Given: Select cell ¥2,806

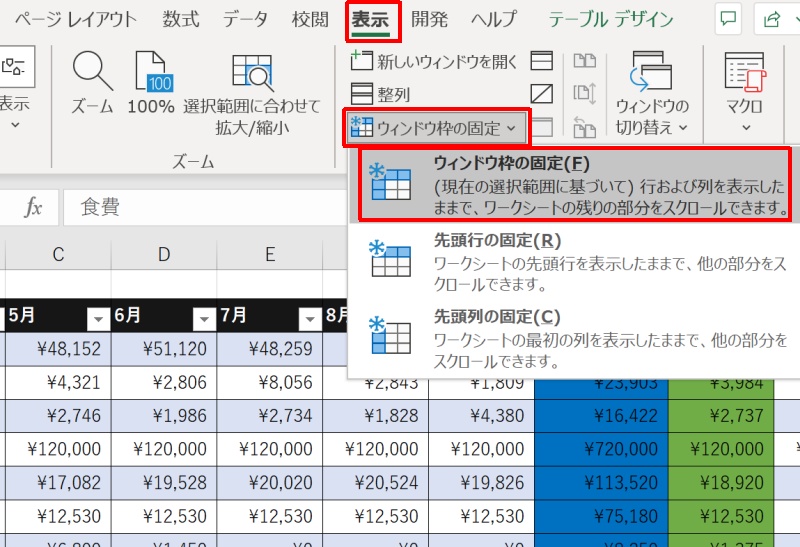Looking at the screenshot, I should point(164,383).
